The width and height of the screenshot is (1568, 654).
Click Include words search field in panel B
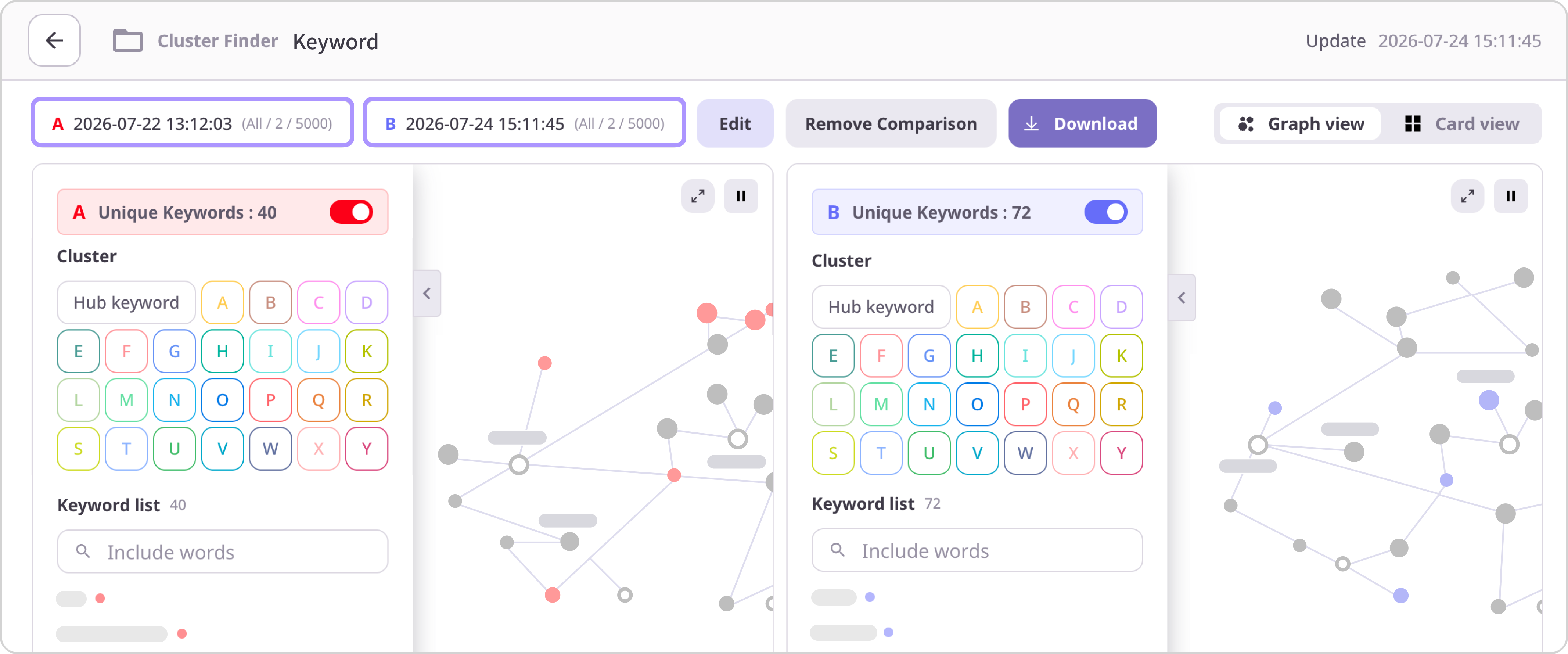pos(977,550)
